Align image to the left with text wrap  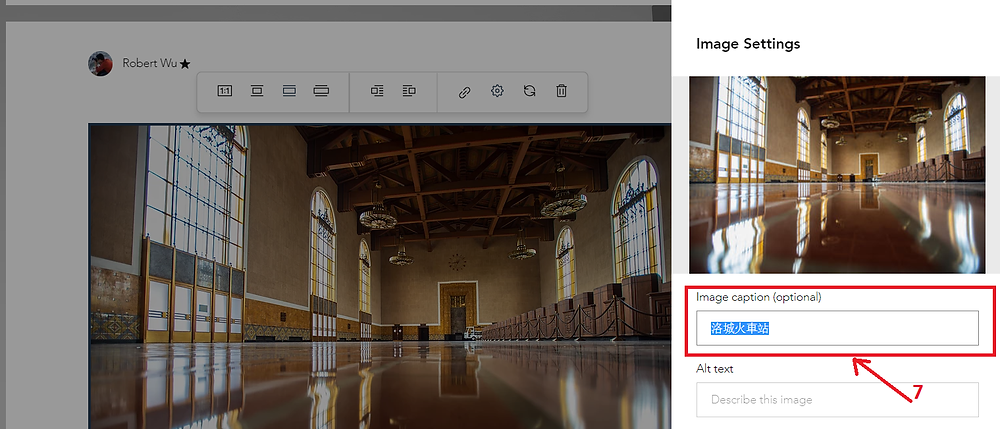377,91
